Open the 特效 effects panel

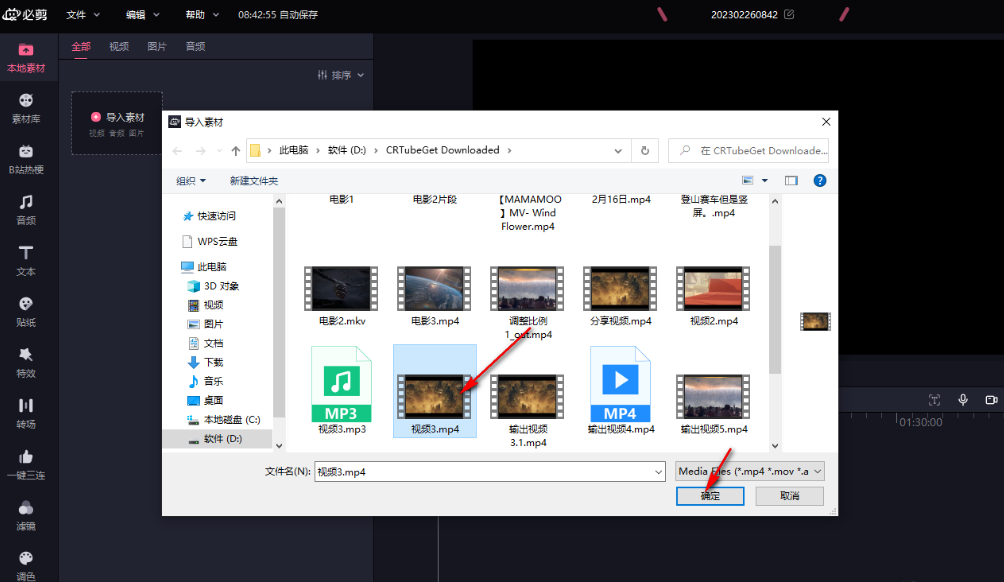[25, 362]
